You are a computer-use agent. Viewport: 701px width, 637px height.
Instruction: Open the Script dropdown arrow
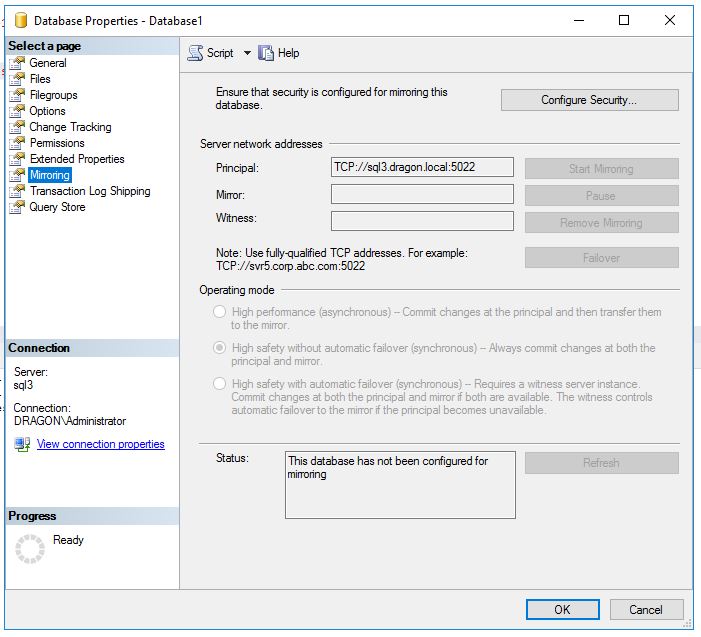coord(247,53)
